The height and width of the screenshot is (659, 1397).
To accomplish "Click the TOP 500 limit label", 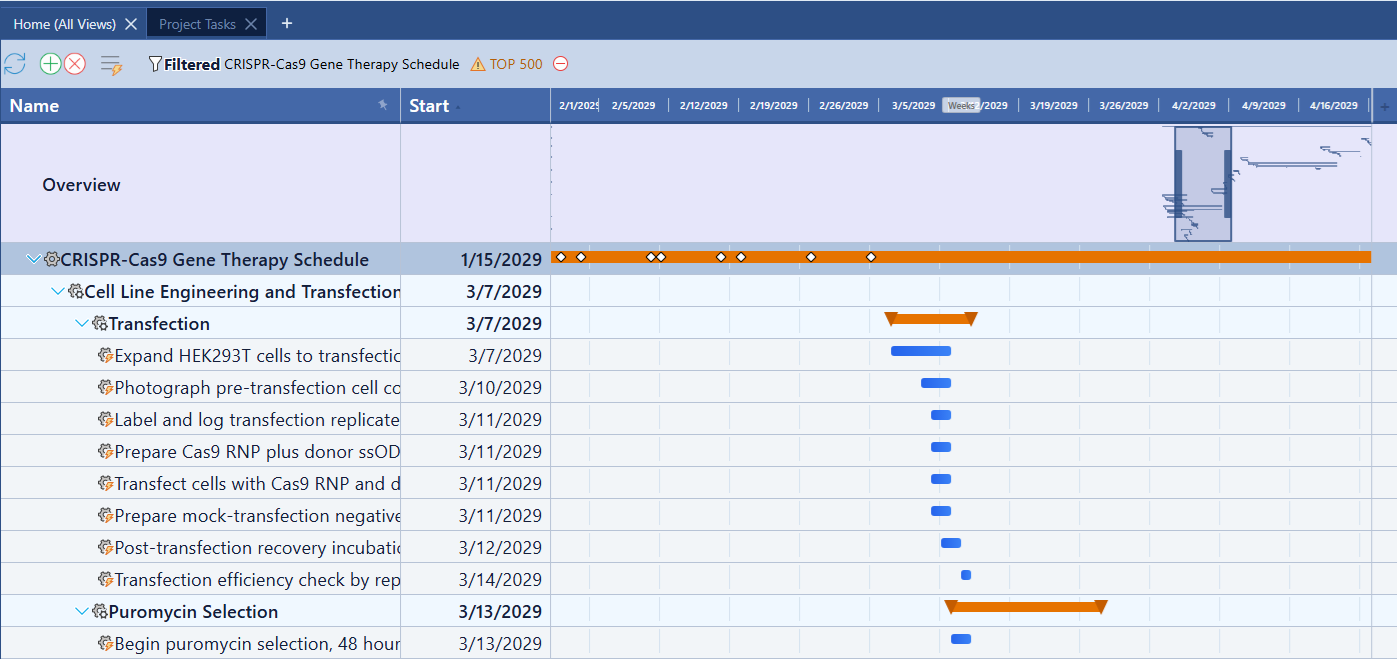I will point(516,64).
